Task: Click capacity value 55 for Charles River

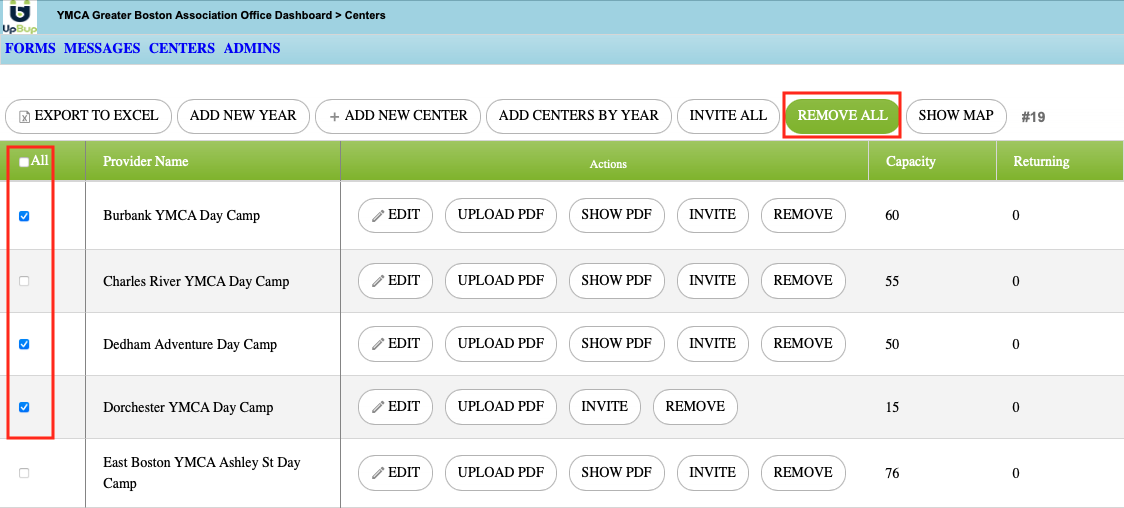Action: click(892, 282)
